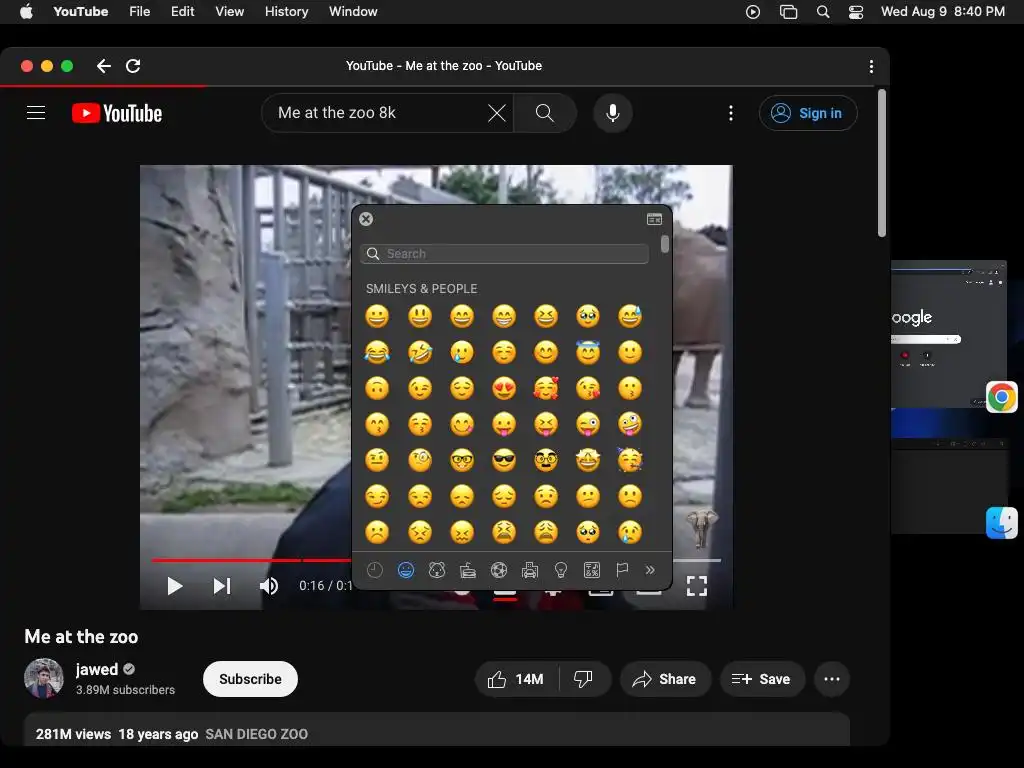Click the Sign in button
1024x768 pixels.
(808, 113)
